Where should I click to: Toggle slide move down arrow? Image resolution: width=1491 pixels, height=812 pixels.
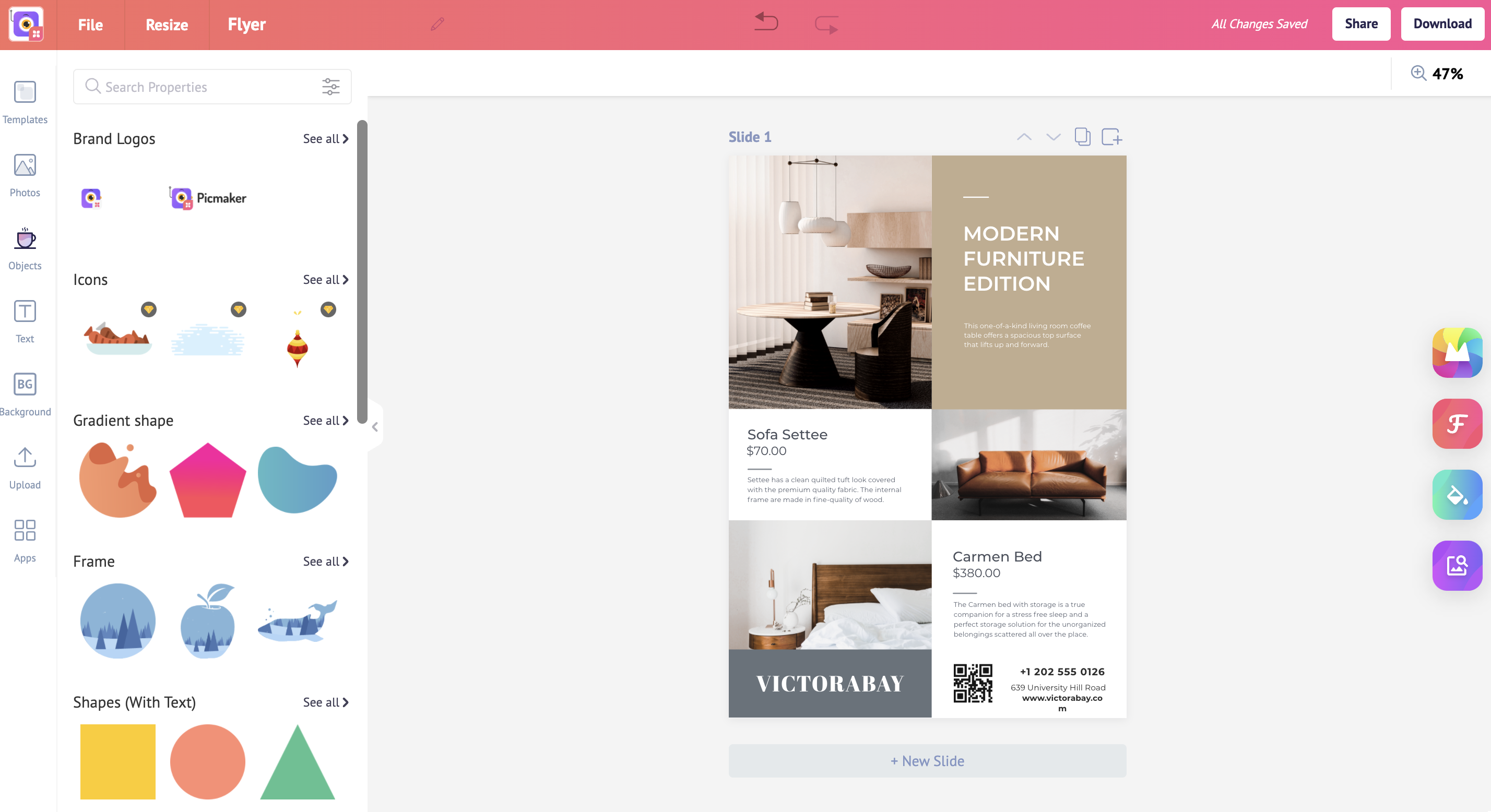coord(1053,137)
